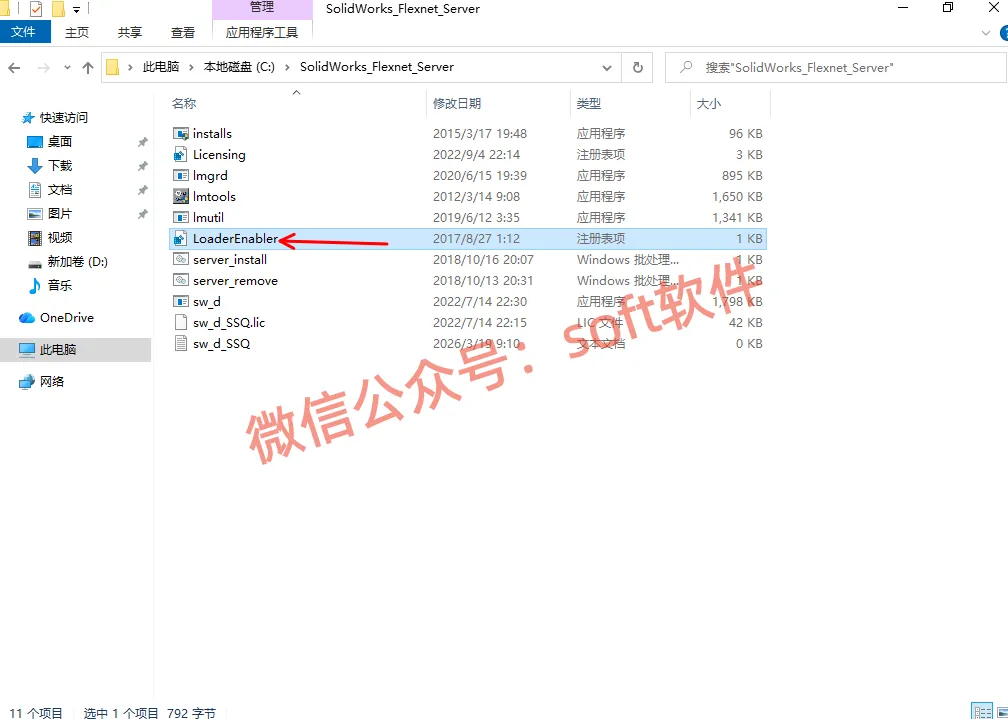Open the 应用程序工具 tab

262,32
